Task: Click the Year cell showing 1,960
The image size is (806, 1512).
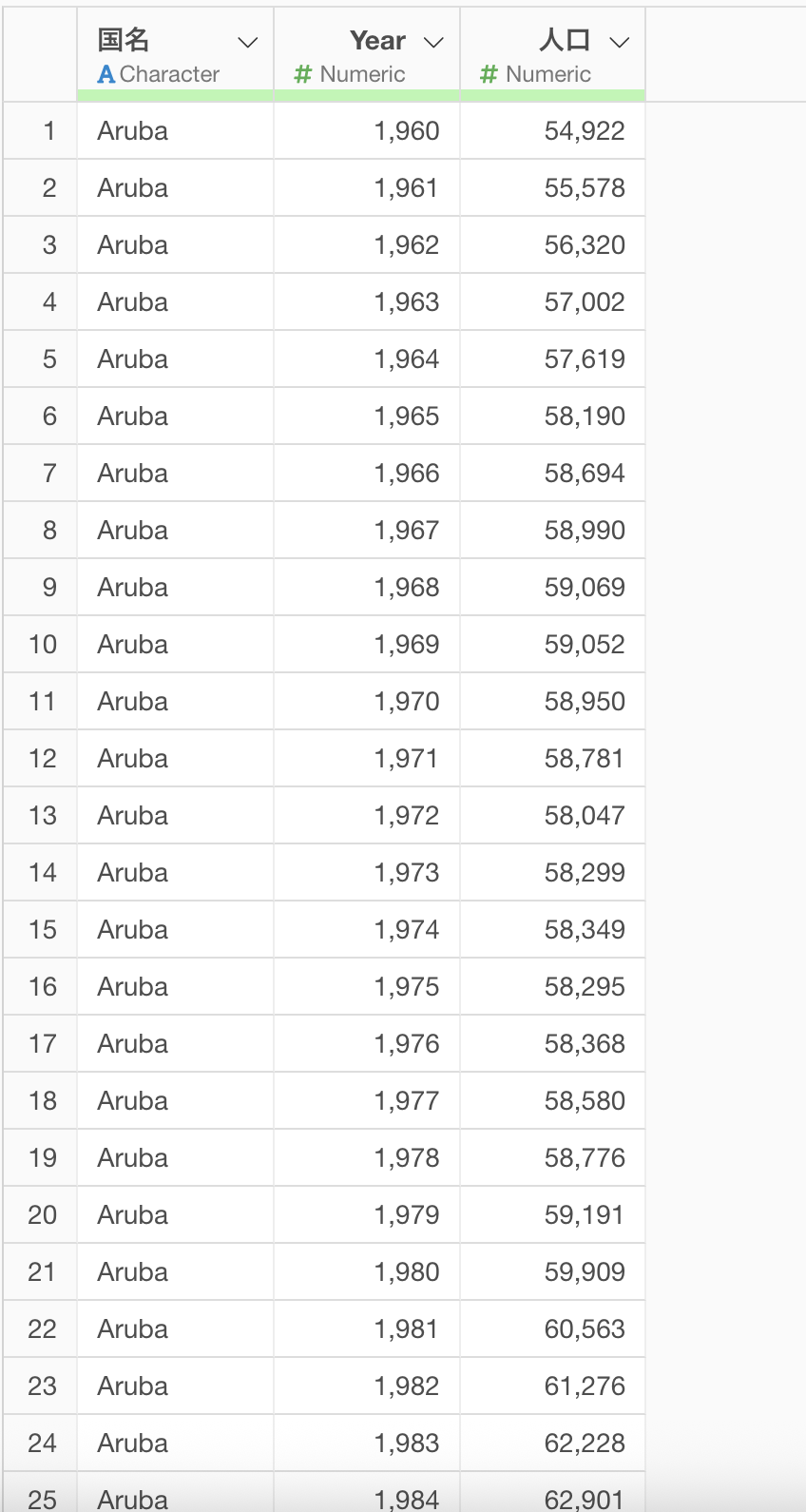Action: [x=407, y=131]
